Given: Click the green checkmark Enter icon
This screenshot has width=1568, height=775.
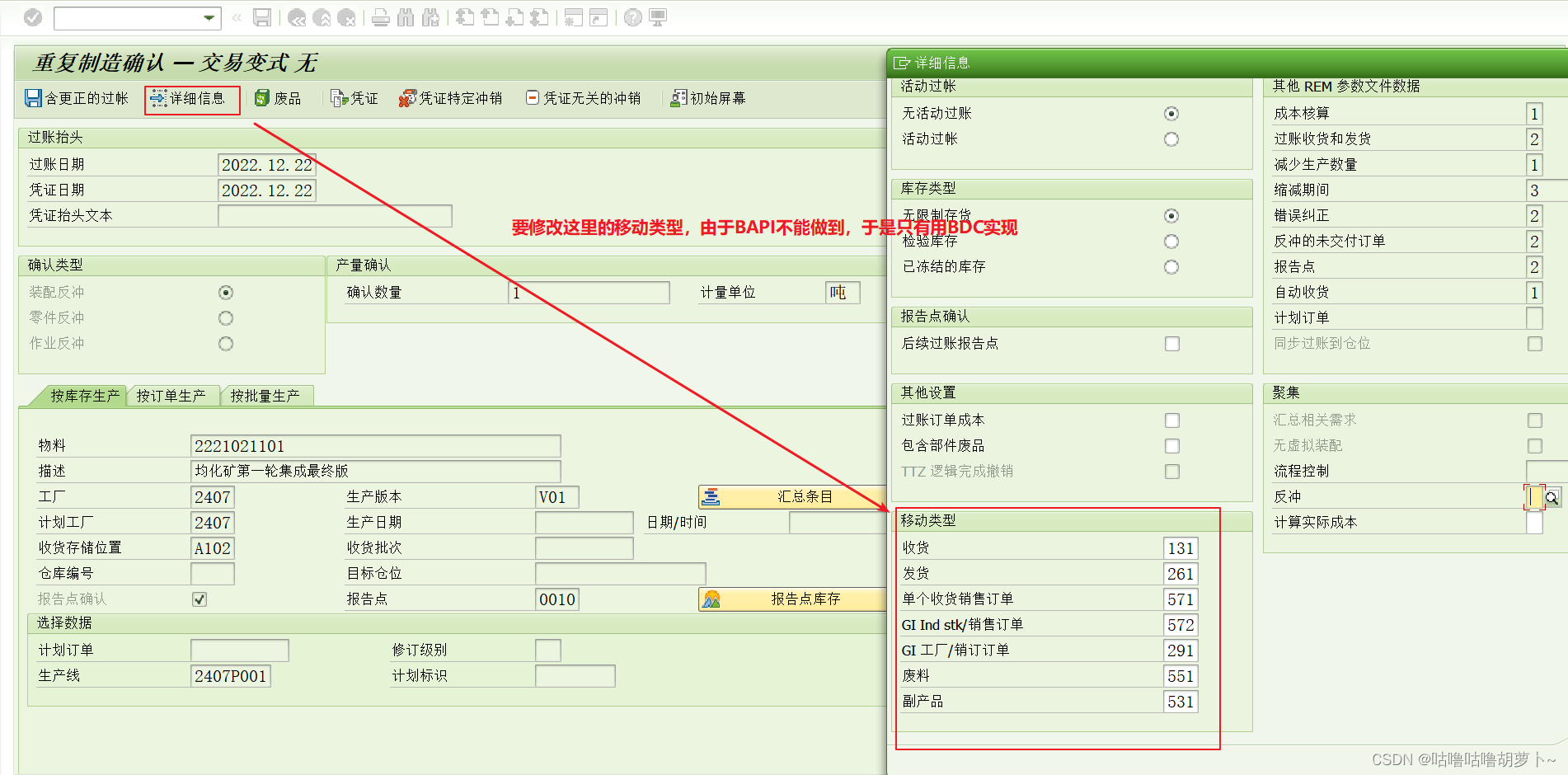Looking at the screenshot, I should coord(33,17).
